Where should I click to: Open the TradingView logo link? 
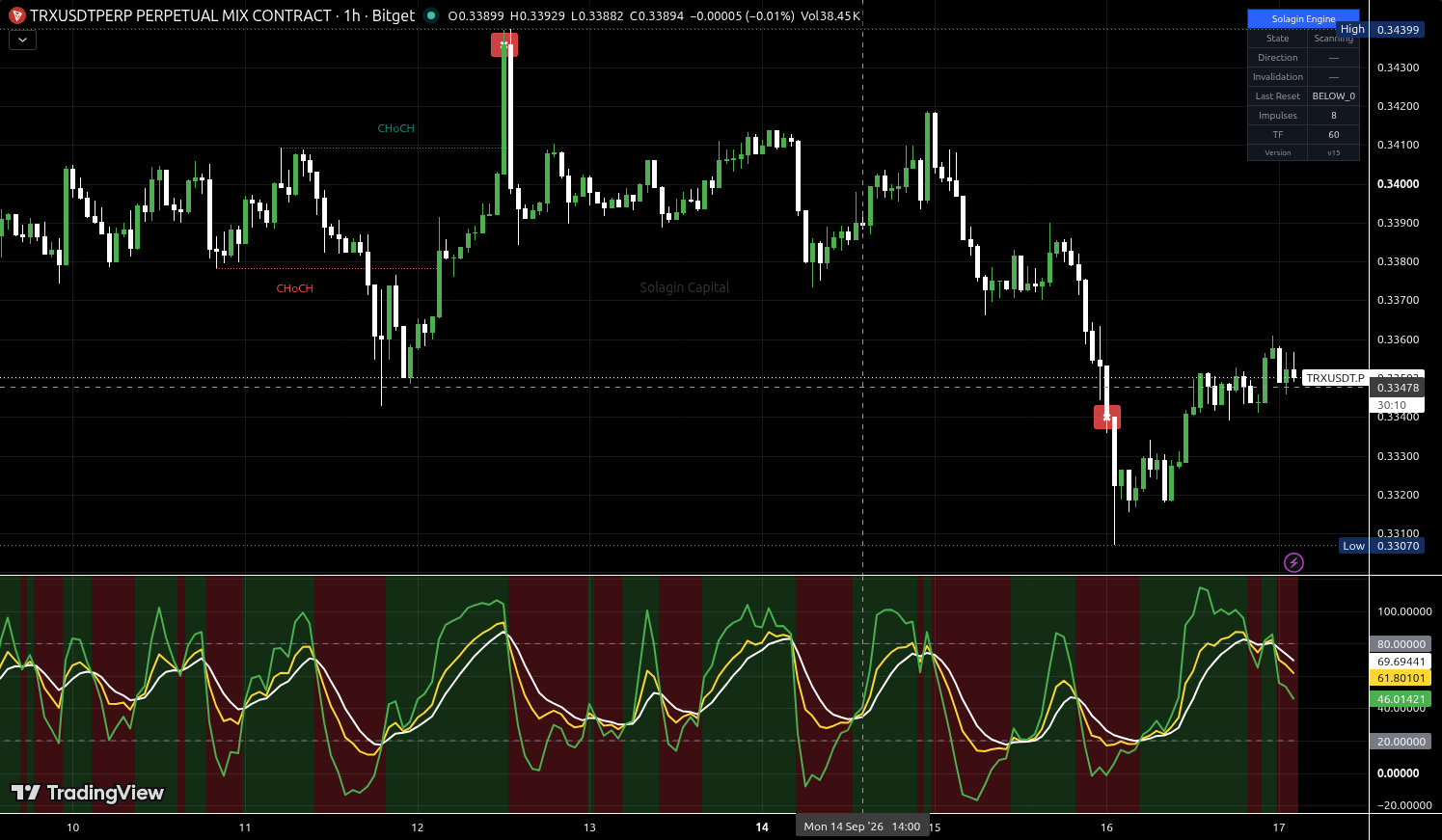point(88,793)
